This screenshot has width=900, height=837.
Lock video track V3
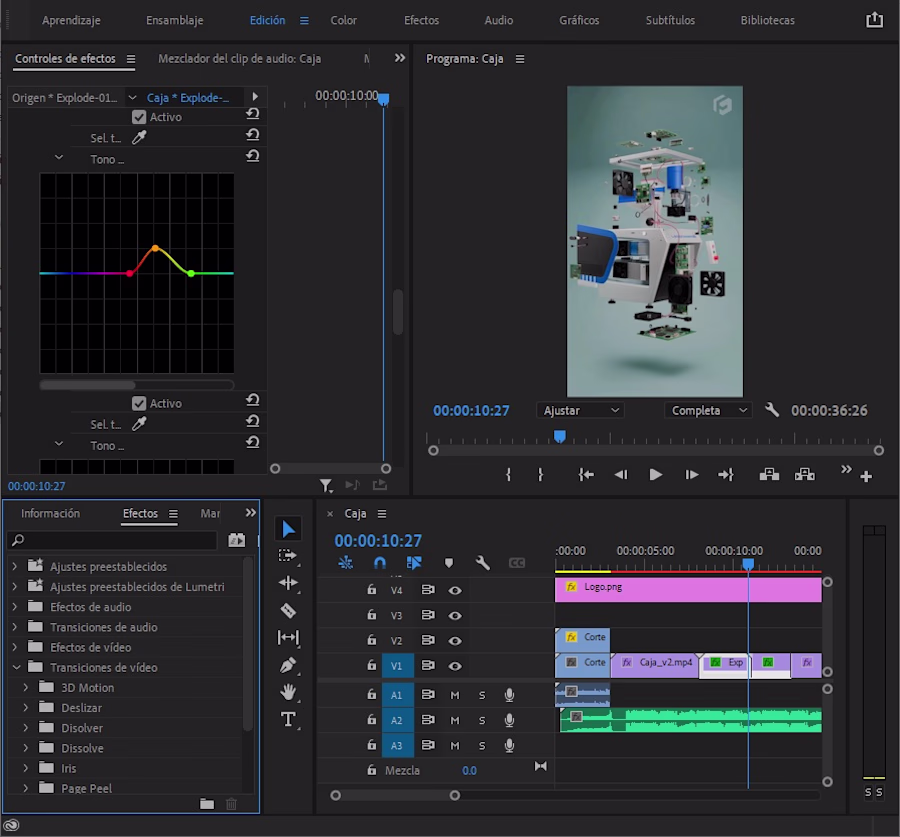[372, 615]
